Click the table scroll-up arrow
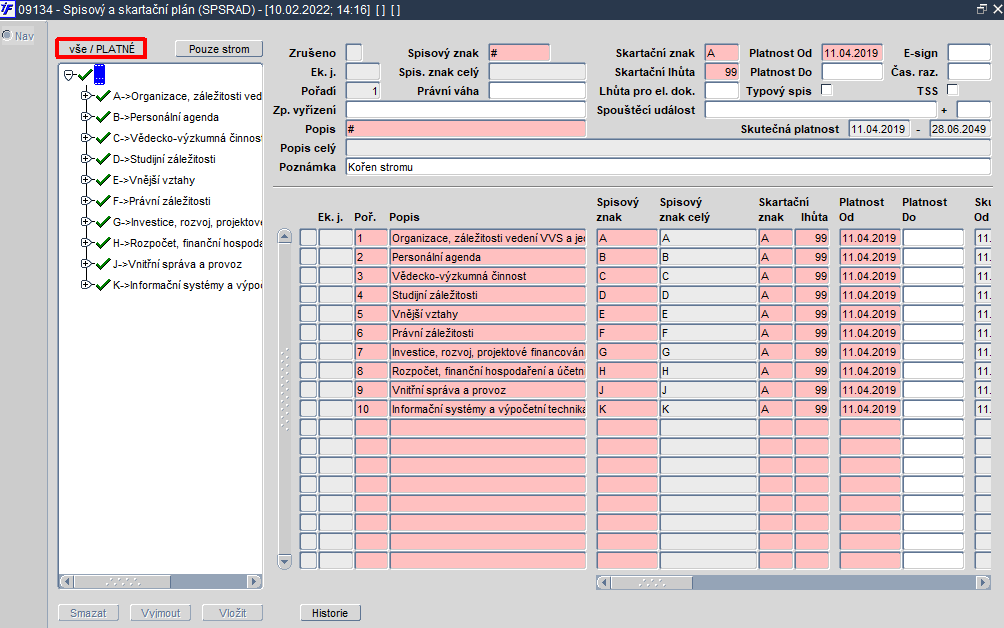 284,237
